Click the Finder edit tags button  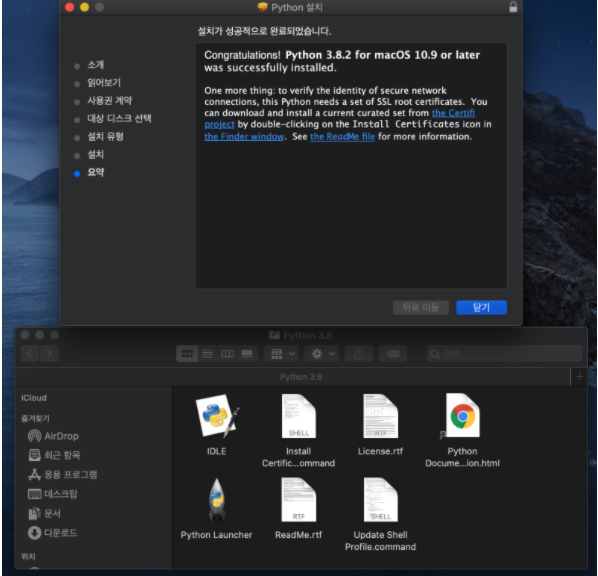(393, 354)
